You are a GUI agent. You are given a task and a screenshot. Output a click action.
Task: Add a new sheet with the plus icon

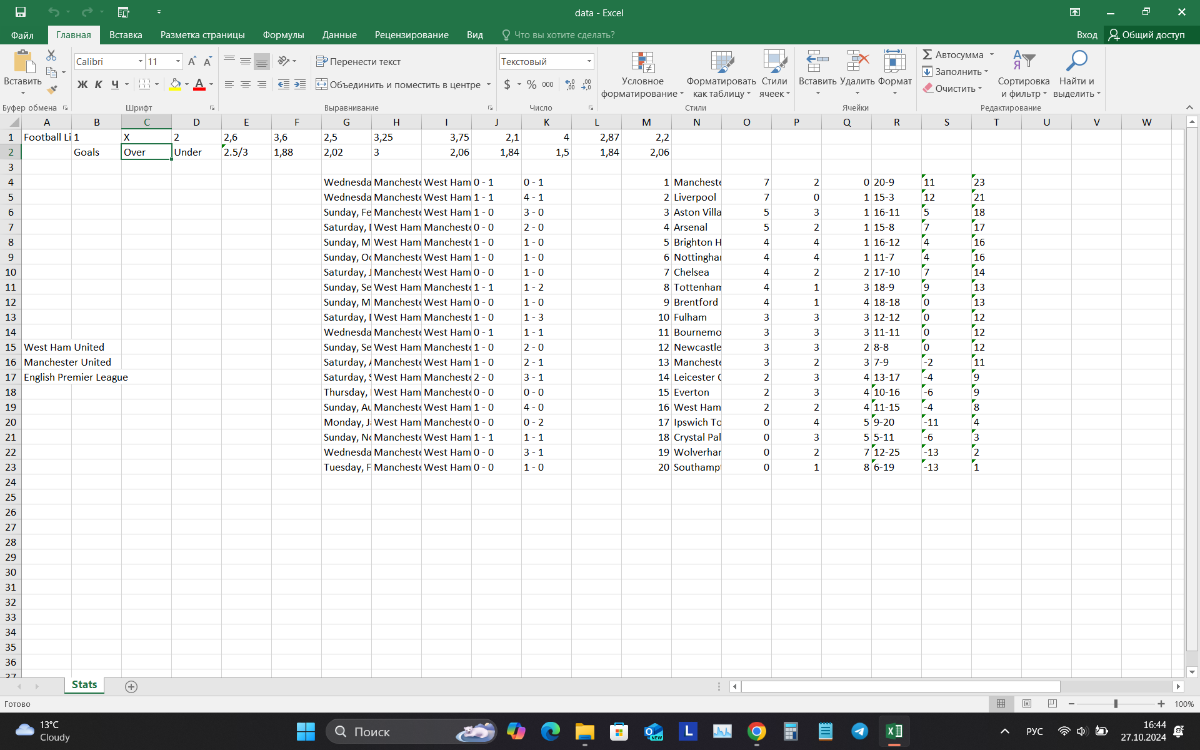click(130, 686)
